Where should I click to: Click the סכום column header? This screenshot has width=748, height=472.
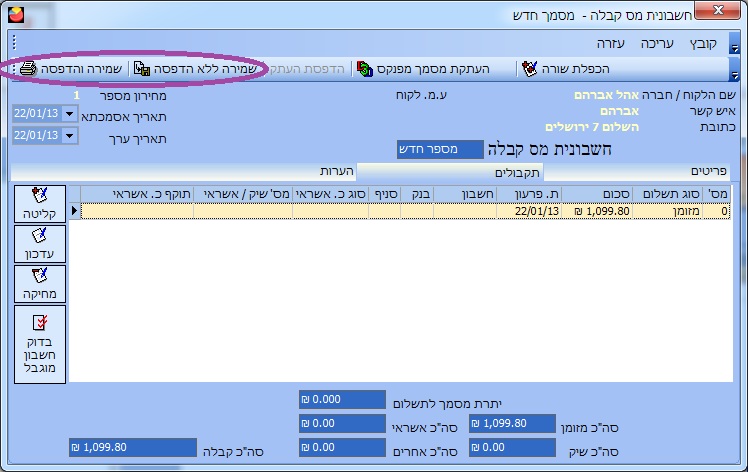pos(597,194)
